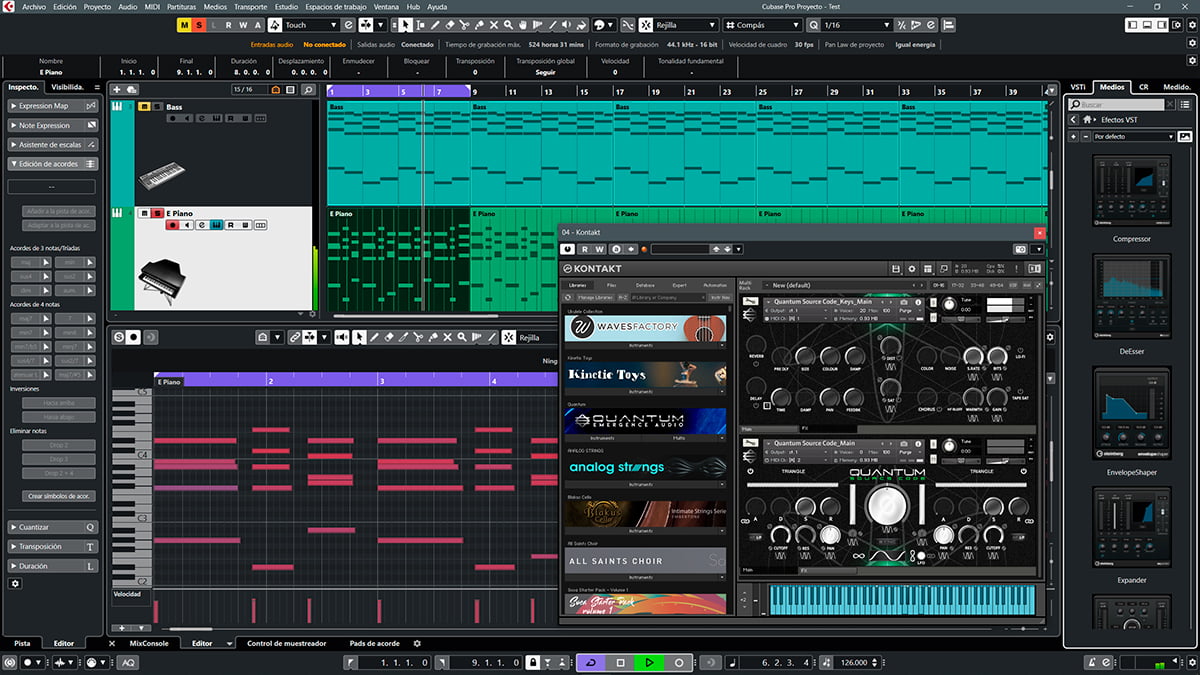Click the Record transport button
Viewport: 1200px width, 675px height.
tap(679, 662)
